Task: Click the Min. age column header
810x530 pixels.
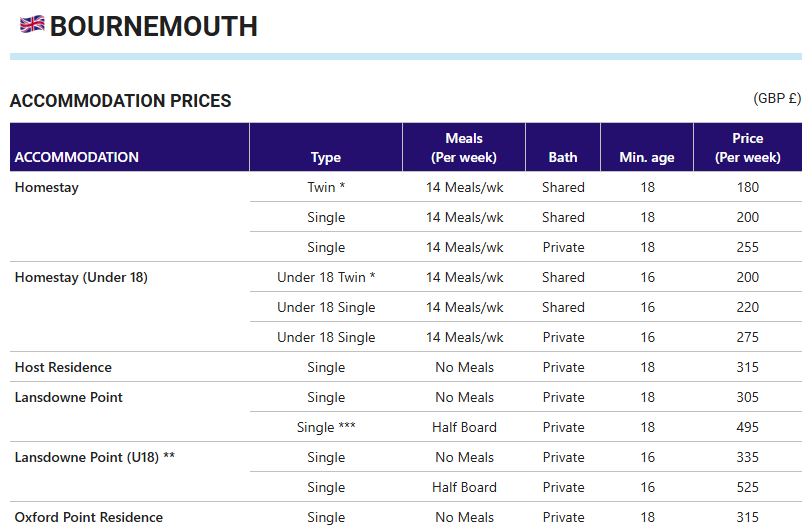Action: pos(647,157)
